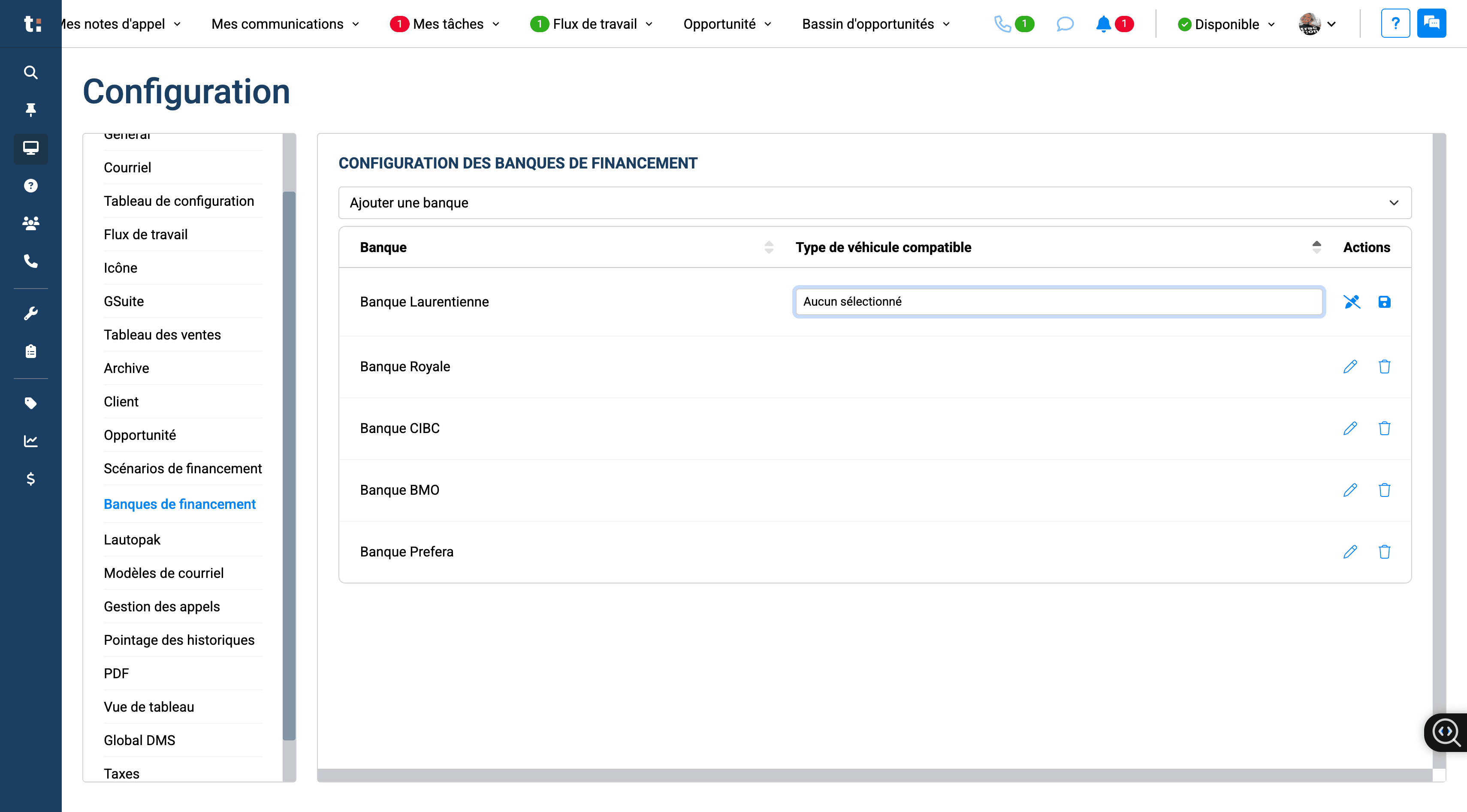Click the Aucun sélectionné vehicle type field
The image size is (1467, 812).
pyautogui.click(x=1059, y=301)
